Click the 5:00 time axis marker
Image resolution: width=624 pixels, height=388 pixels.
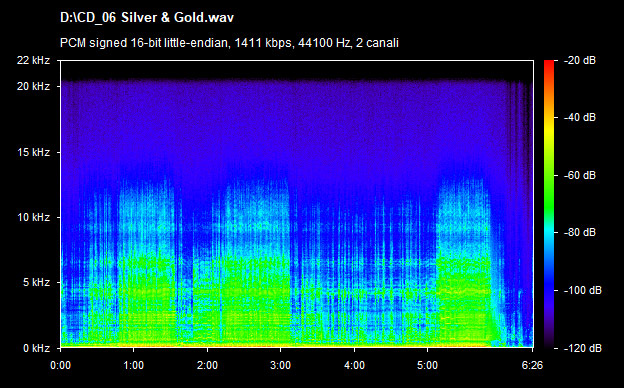point(427,365)
